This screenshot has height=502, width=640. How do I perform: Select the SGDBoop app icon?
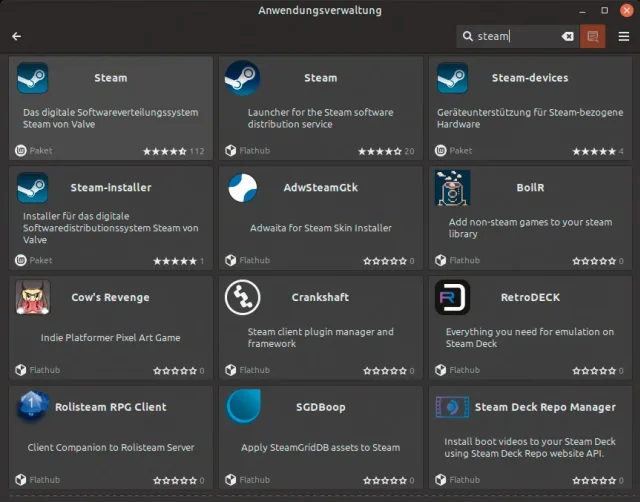point(243,407)
